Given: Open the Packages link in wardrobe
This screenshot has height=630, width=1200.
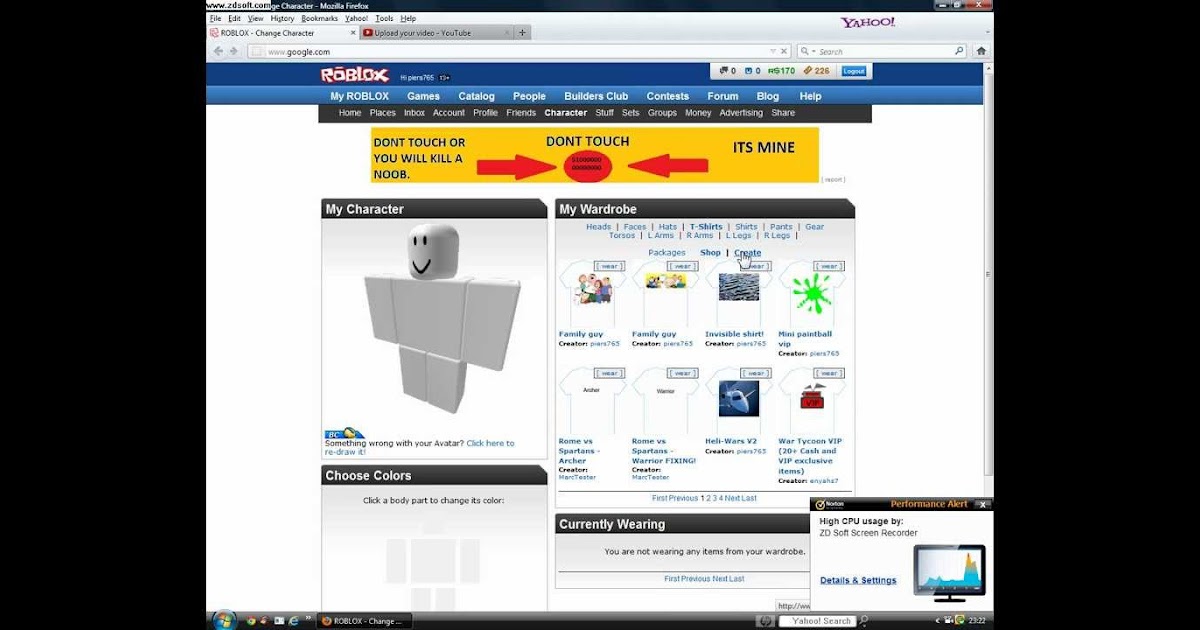Looking at the screenshot, I should (x=667, y=253).
